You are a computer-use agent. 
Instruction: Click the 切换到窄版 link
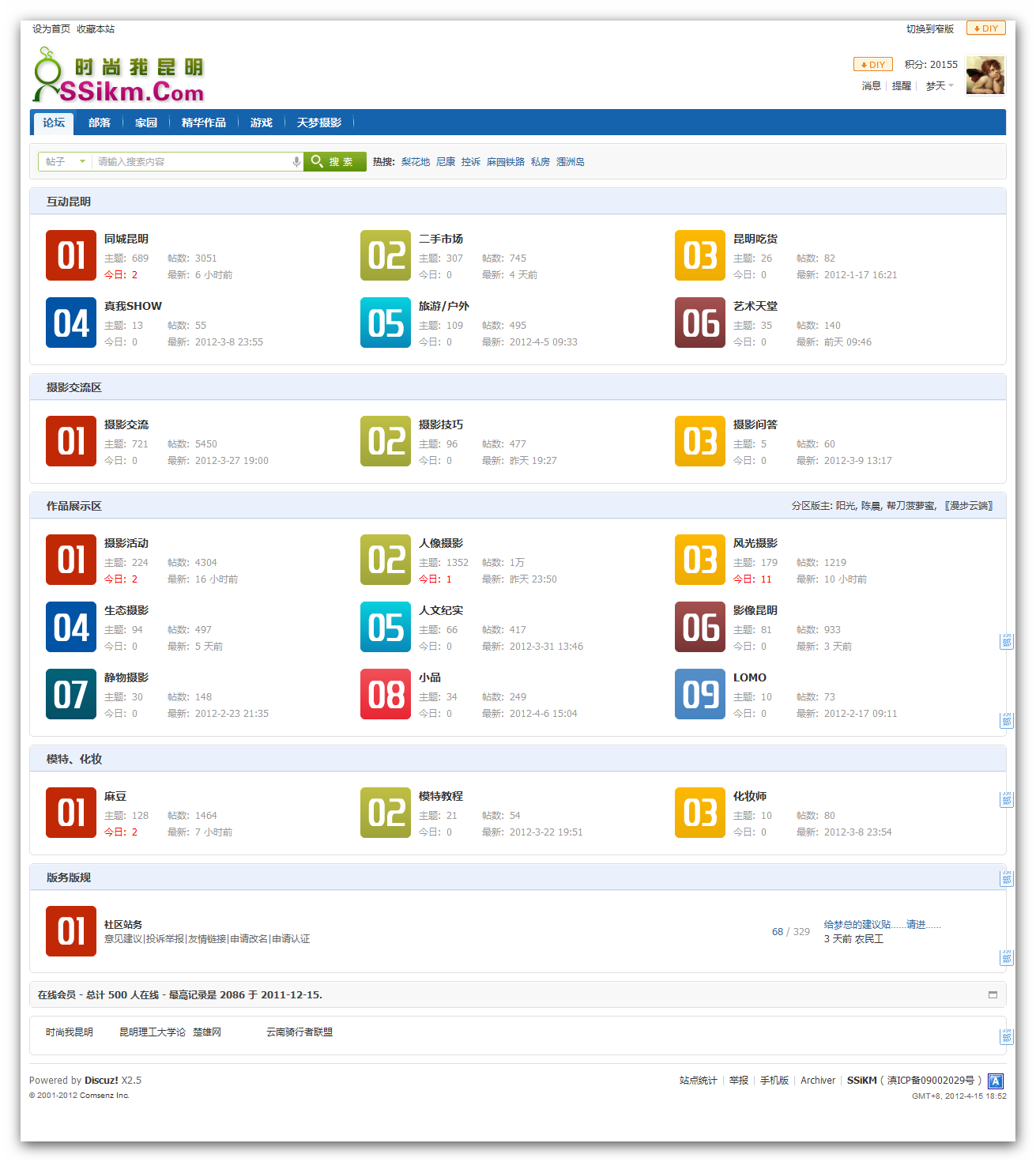point(930,28)
